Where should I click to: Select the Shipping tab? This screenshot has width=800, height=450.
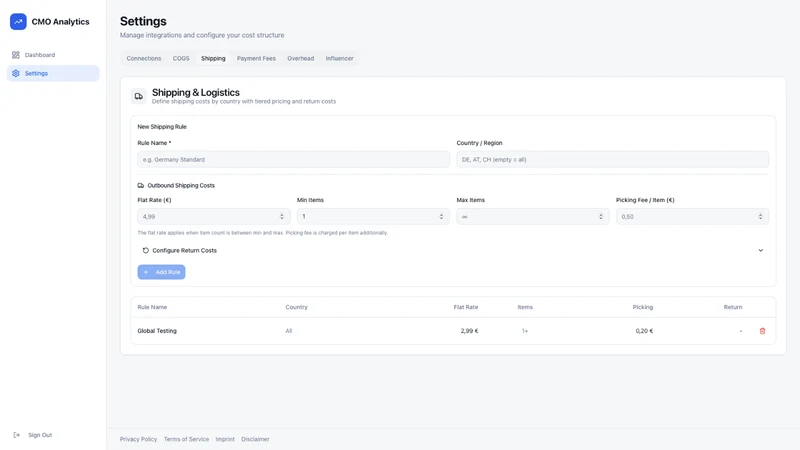213,58
